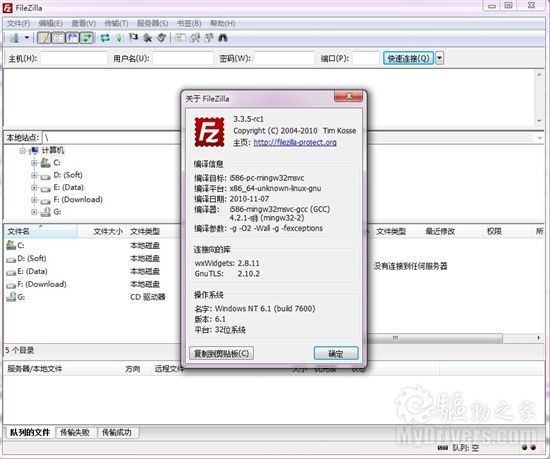
Task: Open the 帮助(H) menu
Action: [222, 23]
